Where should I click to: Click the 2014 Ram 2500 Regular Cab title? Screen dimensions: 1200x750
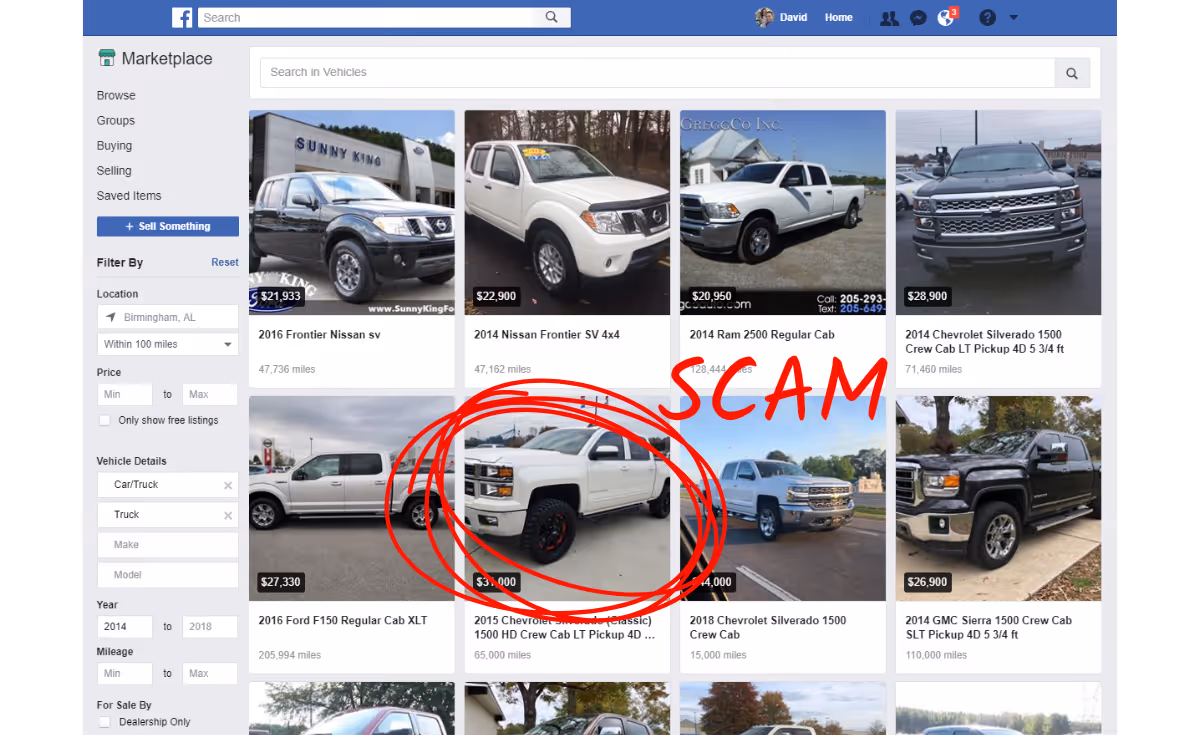point(762,335)
